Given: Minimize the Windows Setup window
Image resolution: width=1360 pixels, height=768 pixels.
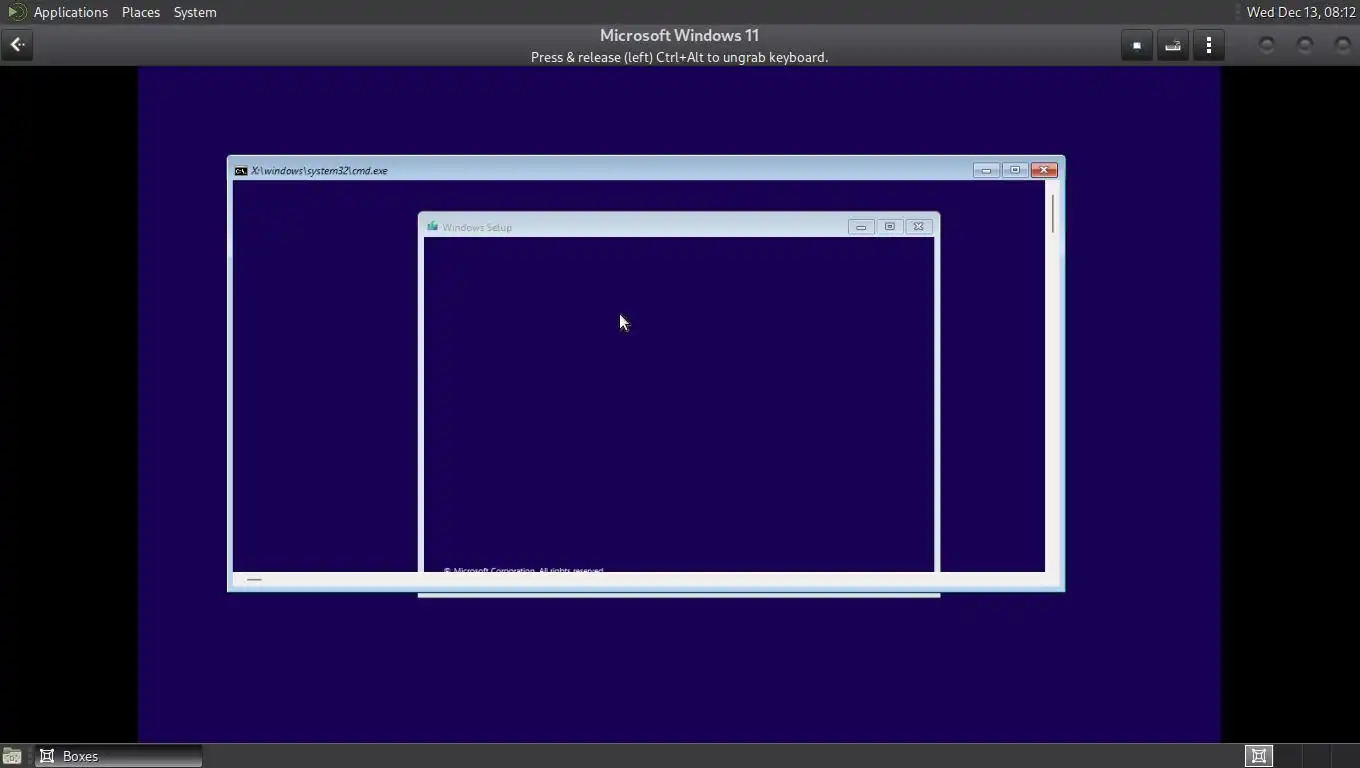Looking at the screenshot, I should tap(861, 227).
